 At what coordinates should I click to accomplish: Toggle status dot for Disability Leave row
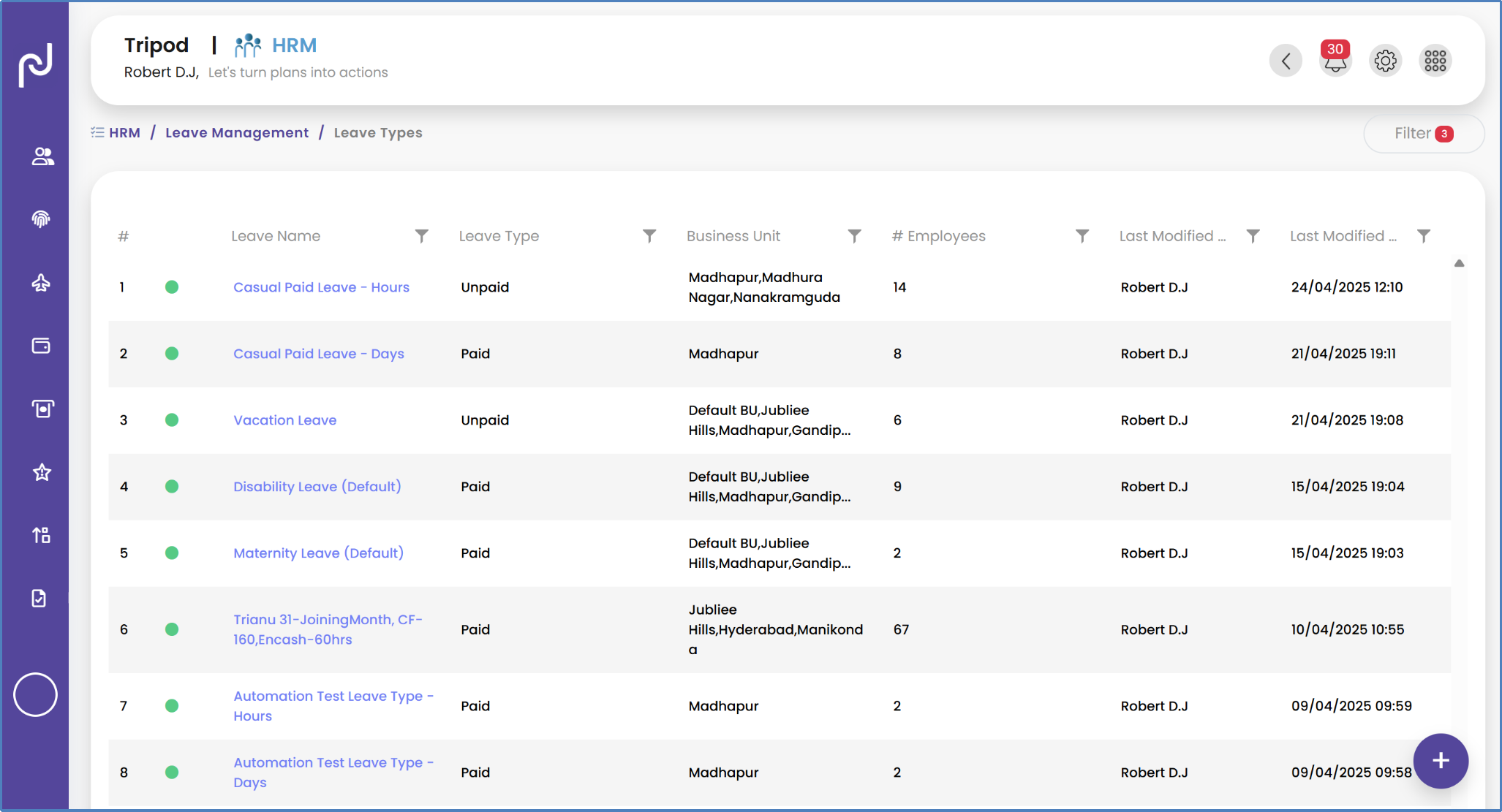coord(172,487)
